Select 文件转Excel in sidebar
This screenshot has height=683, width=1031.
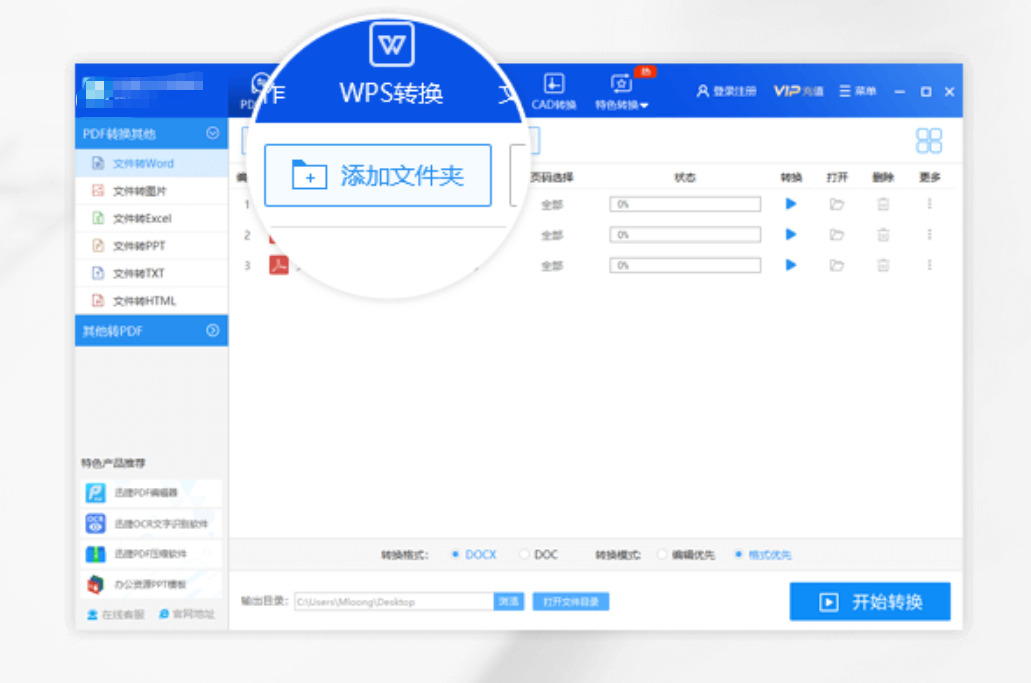(x=151, y=218)
